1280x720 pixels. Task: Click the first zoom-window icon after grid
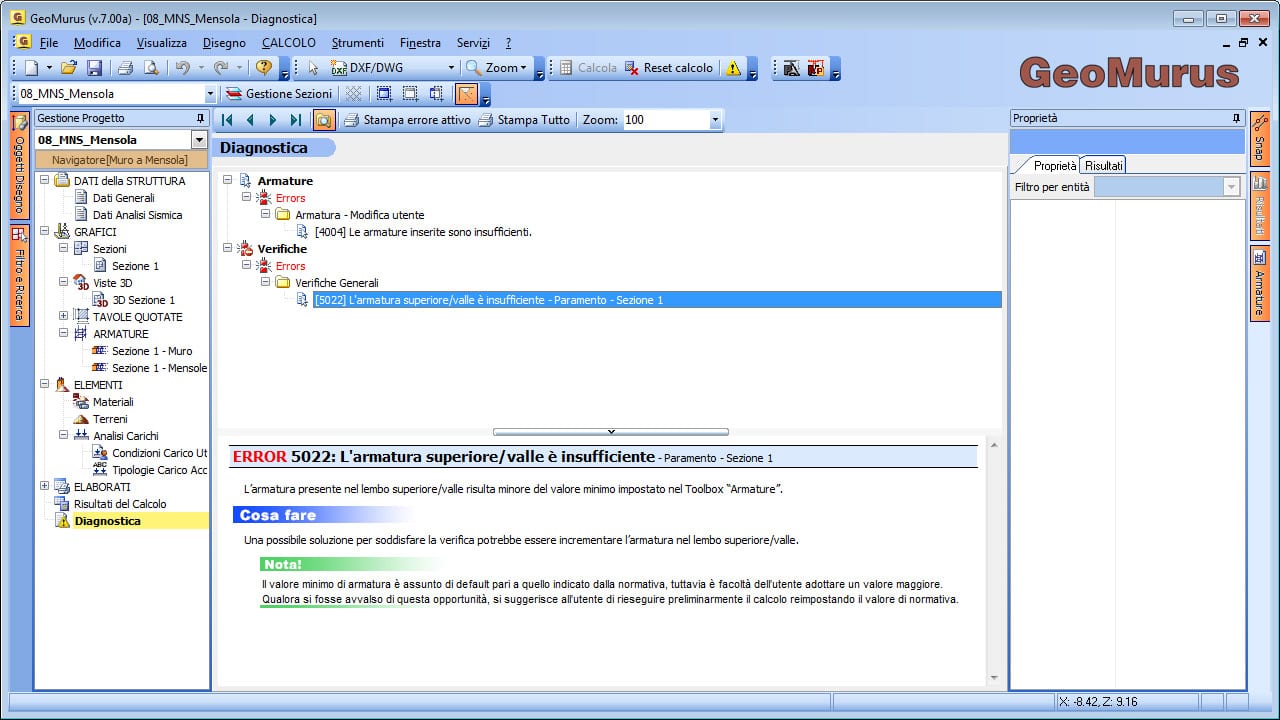point(384,94)
